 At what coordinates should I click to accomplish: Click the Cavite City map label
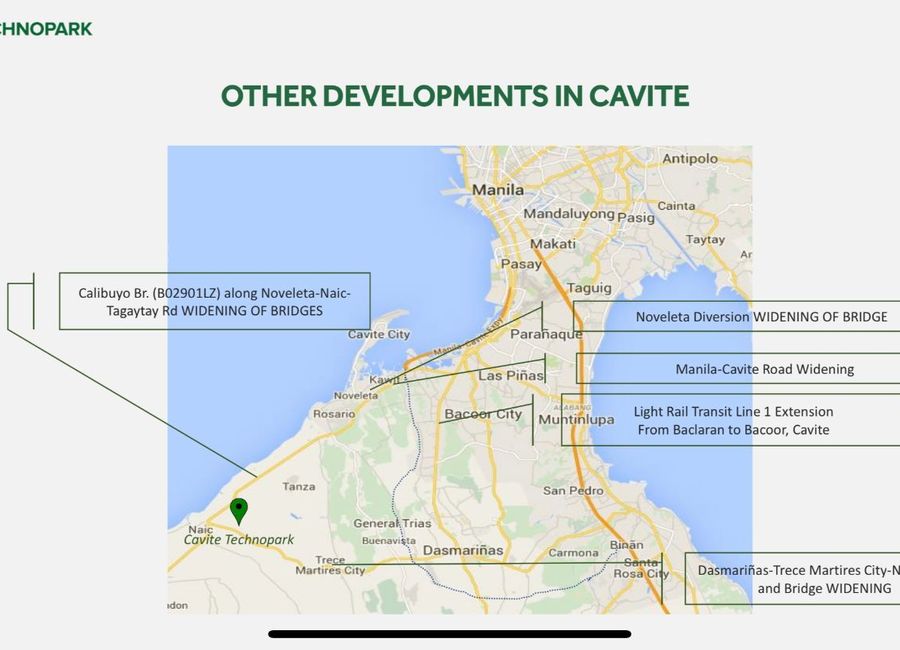pos(379,334)
